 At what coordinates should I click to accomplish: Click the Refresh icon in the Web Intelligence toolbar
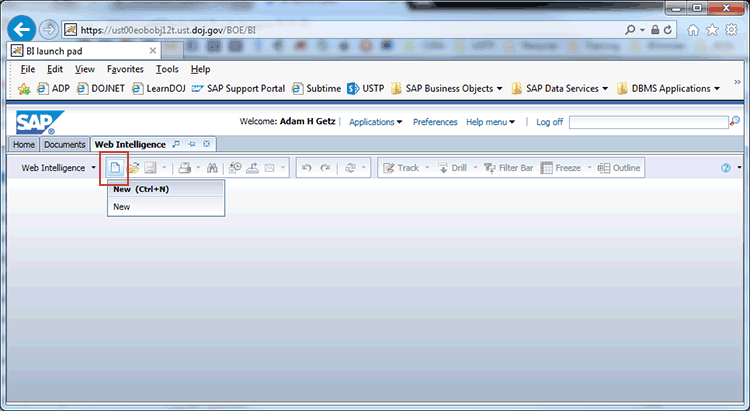coord(351,168)
